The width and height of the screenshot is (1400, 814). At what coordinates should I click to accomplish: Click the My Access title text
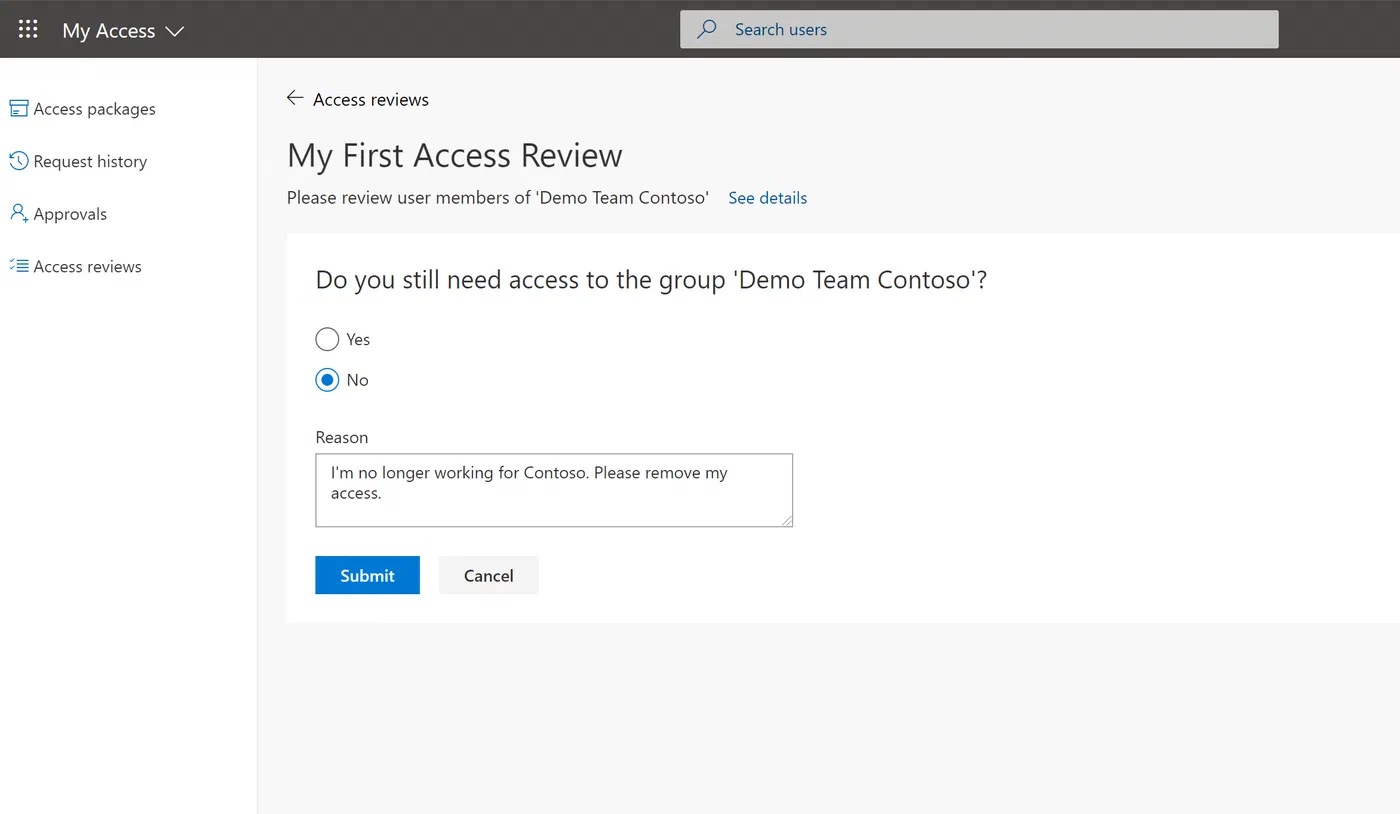coord(109,31)
